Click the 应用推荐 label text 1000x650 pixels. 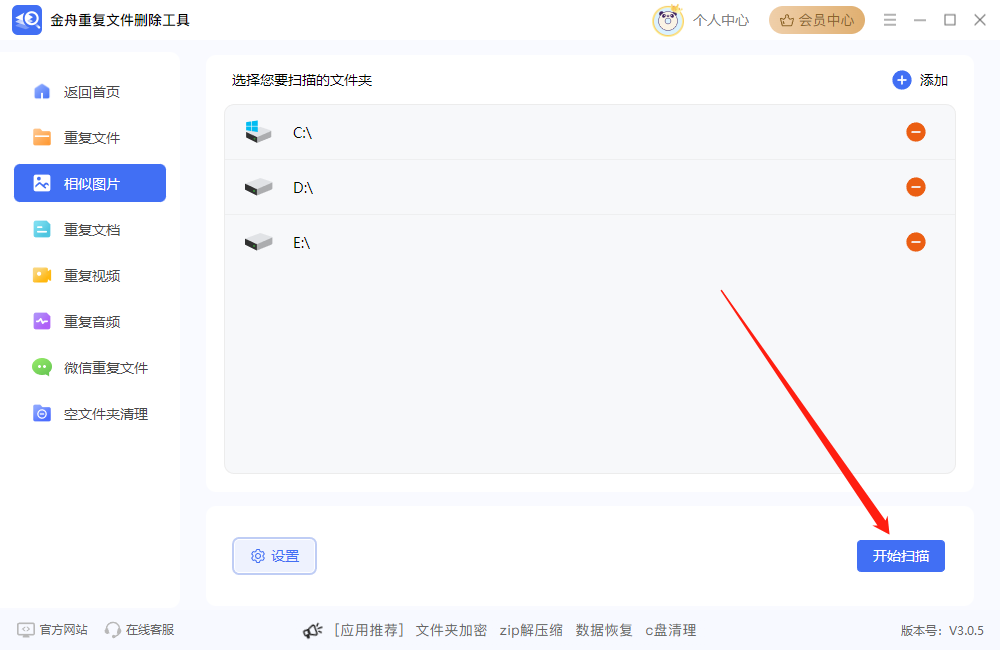coord(369,630)
